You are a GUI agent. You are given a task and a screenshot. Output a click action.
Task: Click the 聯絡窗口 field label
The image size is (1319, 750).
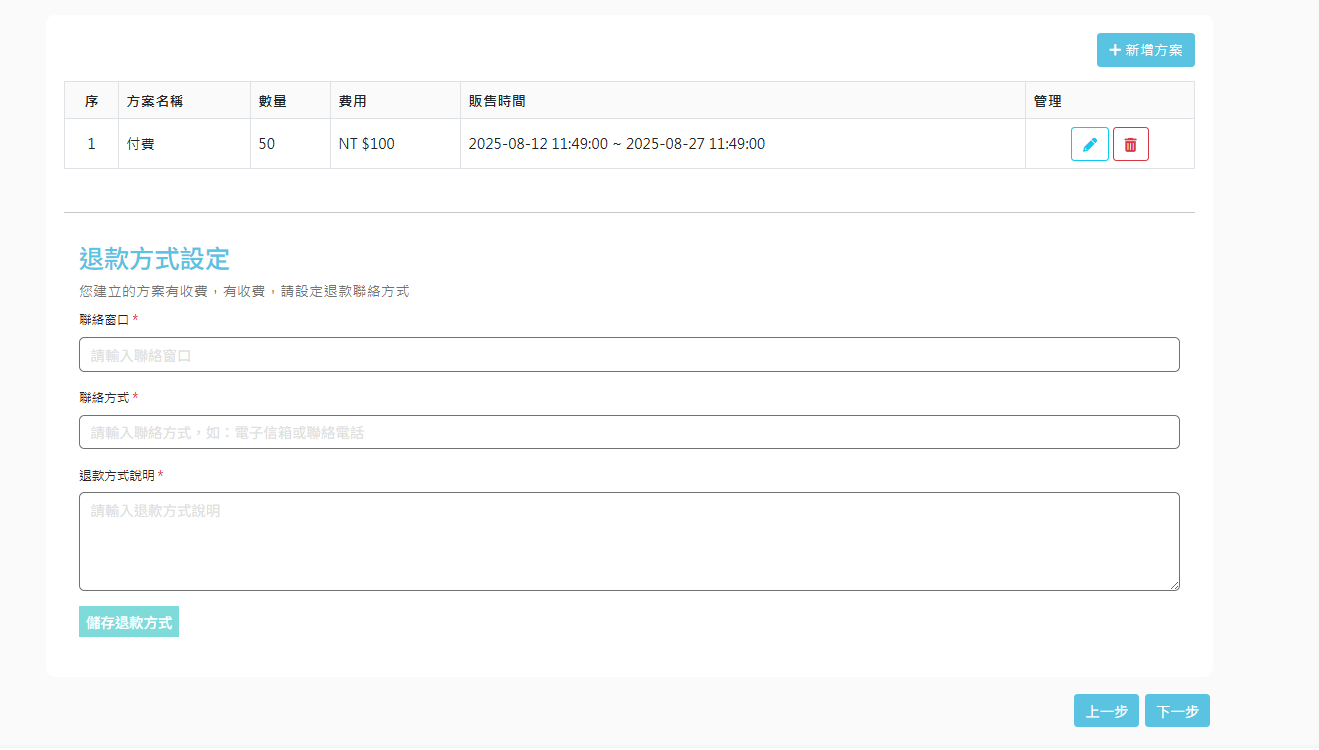pyautogui.click(x=104, y=319)
